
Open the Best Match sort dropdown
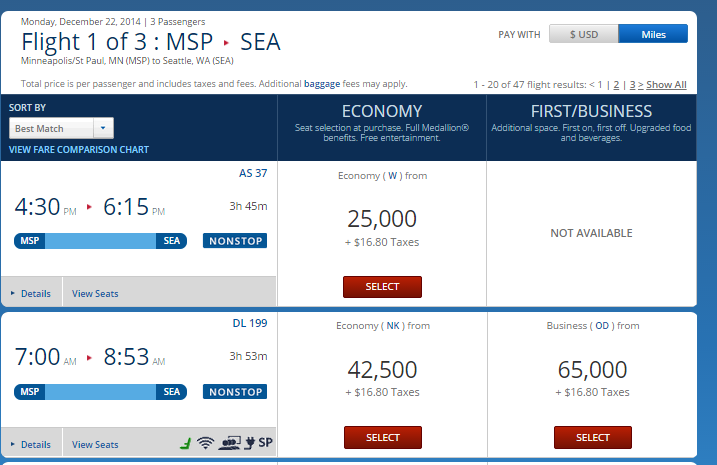pyautogui.click(x=61, y=128)
